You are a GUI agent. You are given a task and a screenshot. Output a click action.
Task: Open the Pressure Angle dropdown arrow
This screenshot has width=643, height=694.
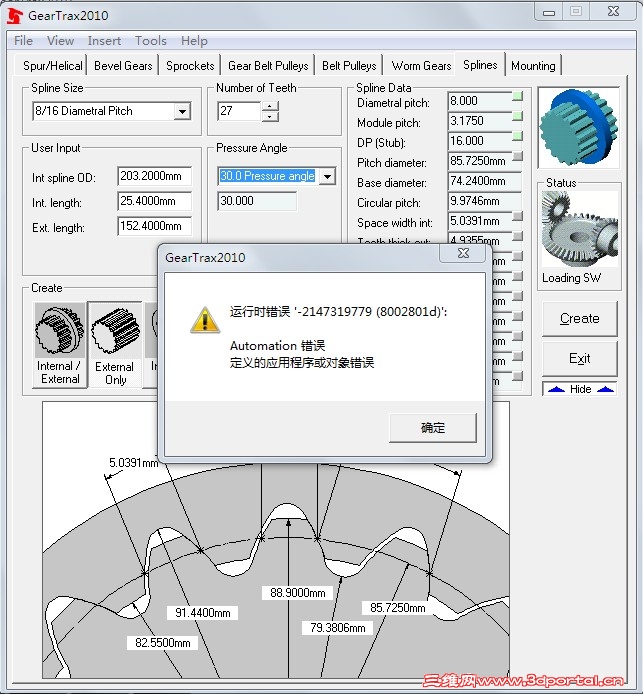click(x=327, y=177)
